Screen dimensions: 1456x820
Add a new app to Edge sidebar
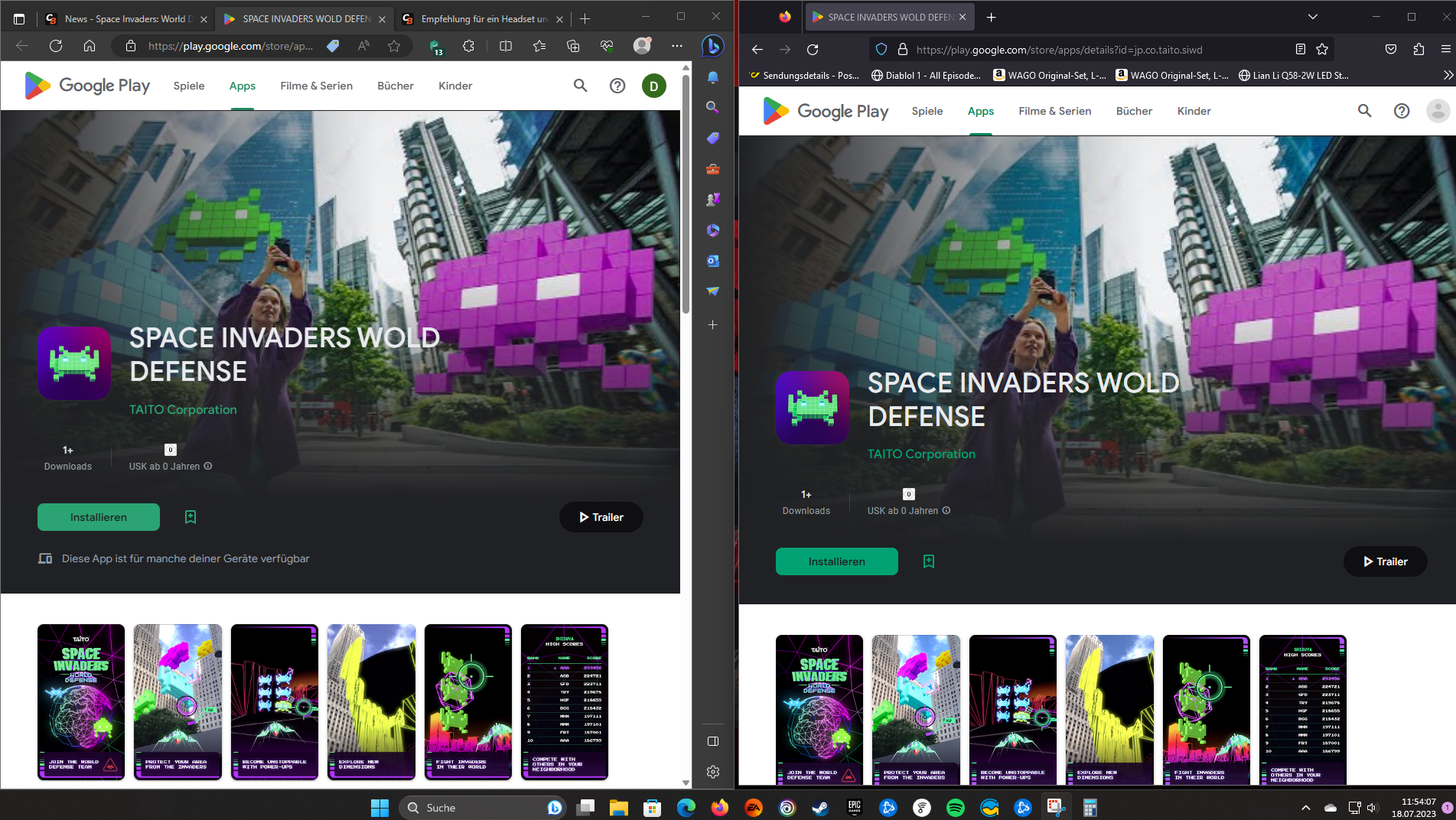712,325
